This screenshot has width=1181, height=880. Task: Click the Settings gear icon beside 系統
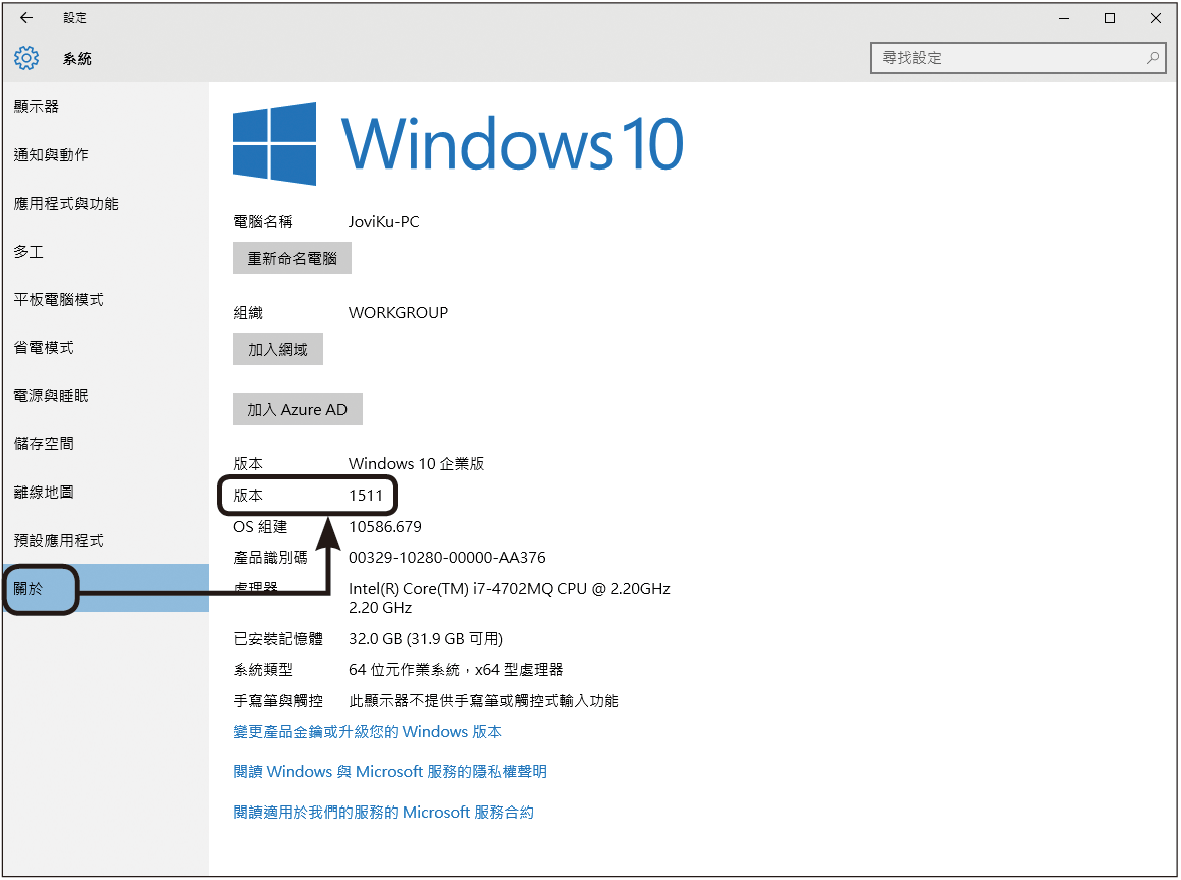pos(26,58)
